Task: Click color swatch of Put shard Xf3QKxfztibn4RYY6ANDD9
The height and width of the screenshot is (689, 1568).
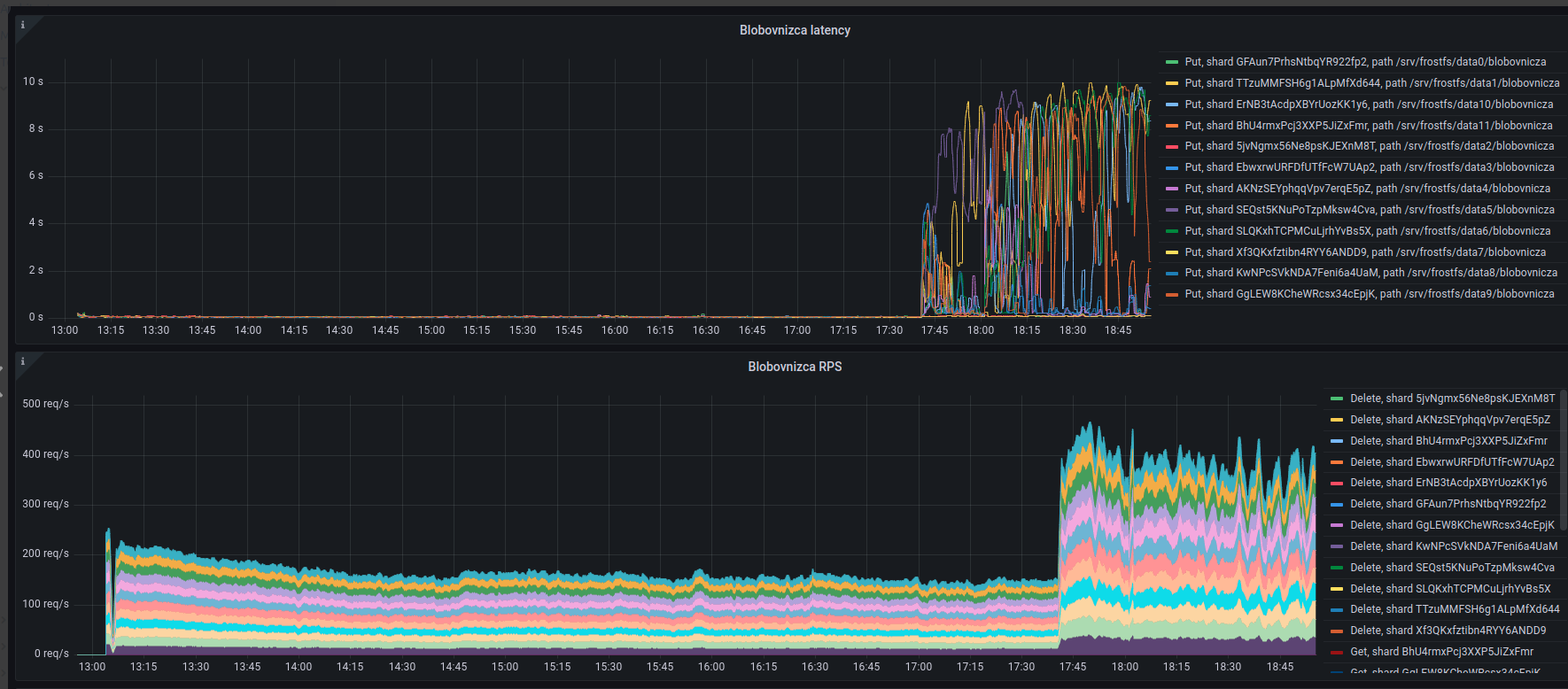Action: [1172, 252]
